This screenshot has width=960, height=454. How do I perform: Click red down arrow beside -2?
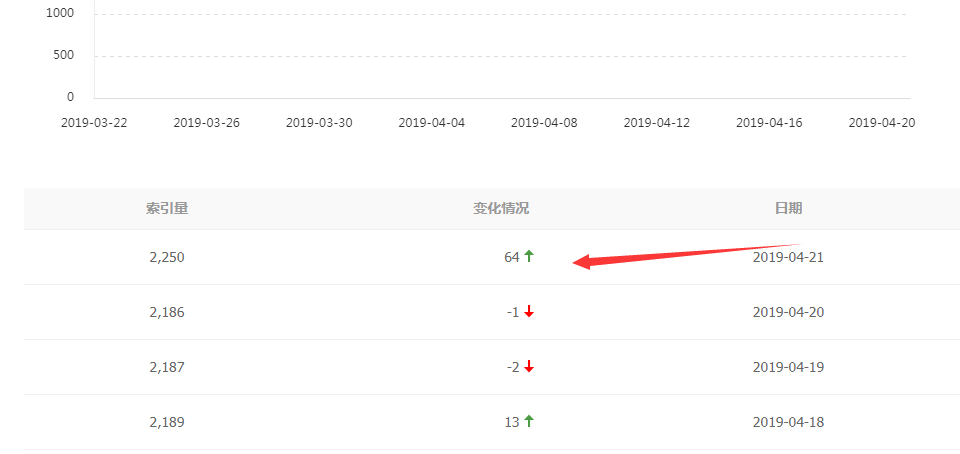click(529, 367)
